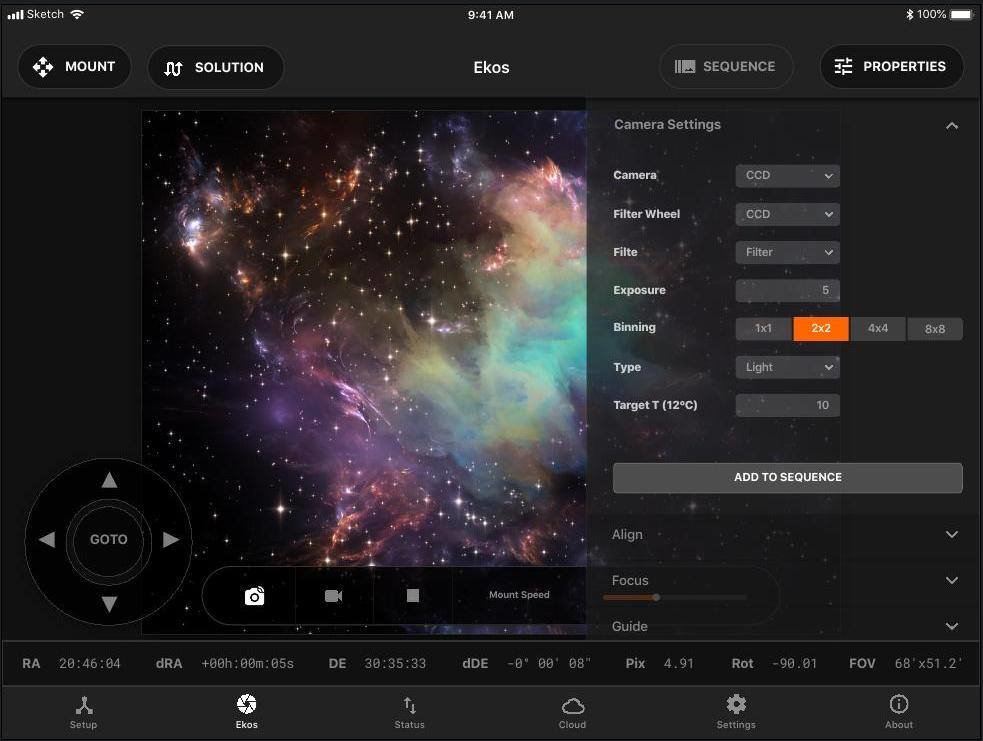Viewport: 983px width, 741px height.
Task: Open the Filter Wheel dropdown
Action: pyautogui.click(x=787, y=214)
